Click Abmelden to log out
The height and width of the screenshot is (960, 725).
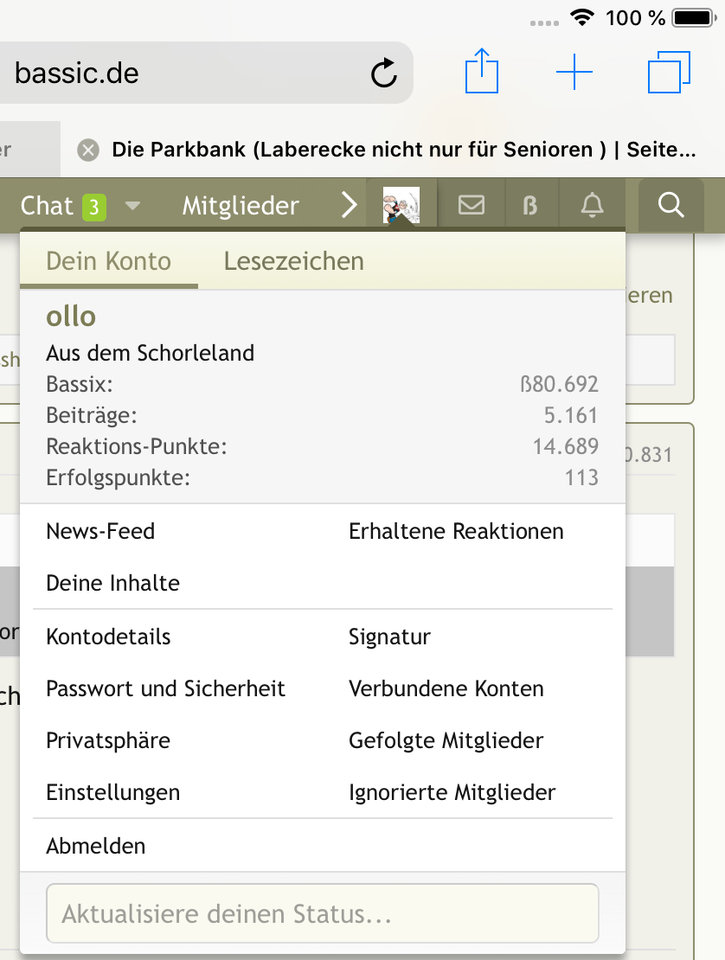[x=96, y=846]
